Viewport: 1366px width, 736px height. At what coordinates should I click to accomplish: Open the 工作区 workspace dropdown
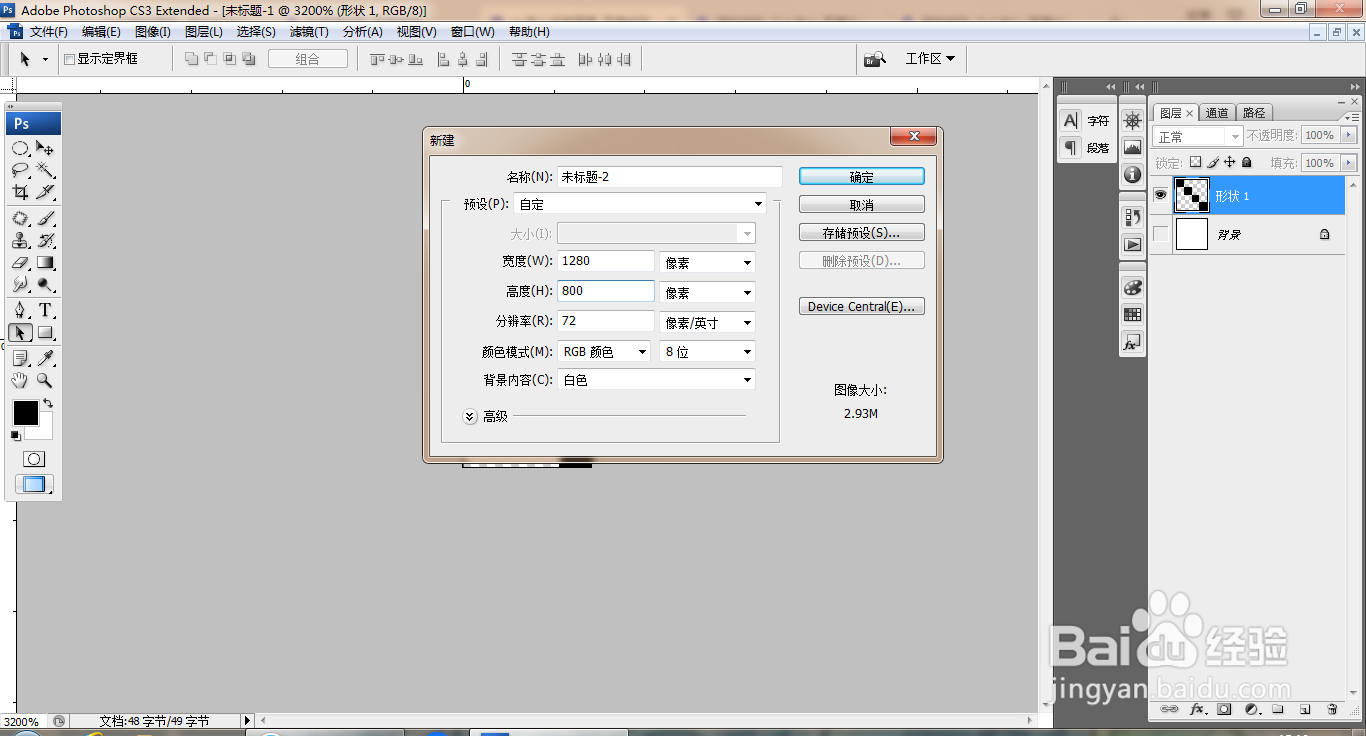[930, 59]
